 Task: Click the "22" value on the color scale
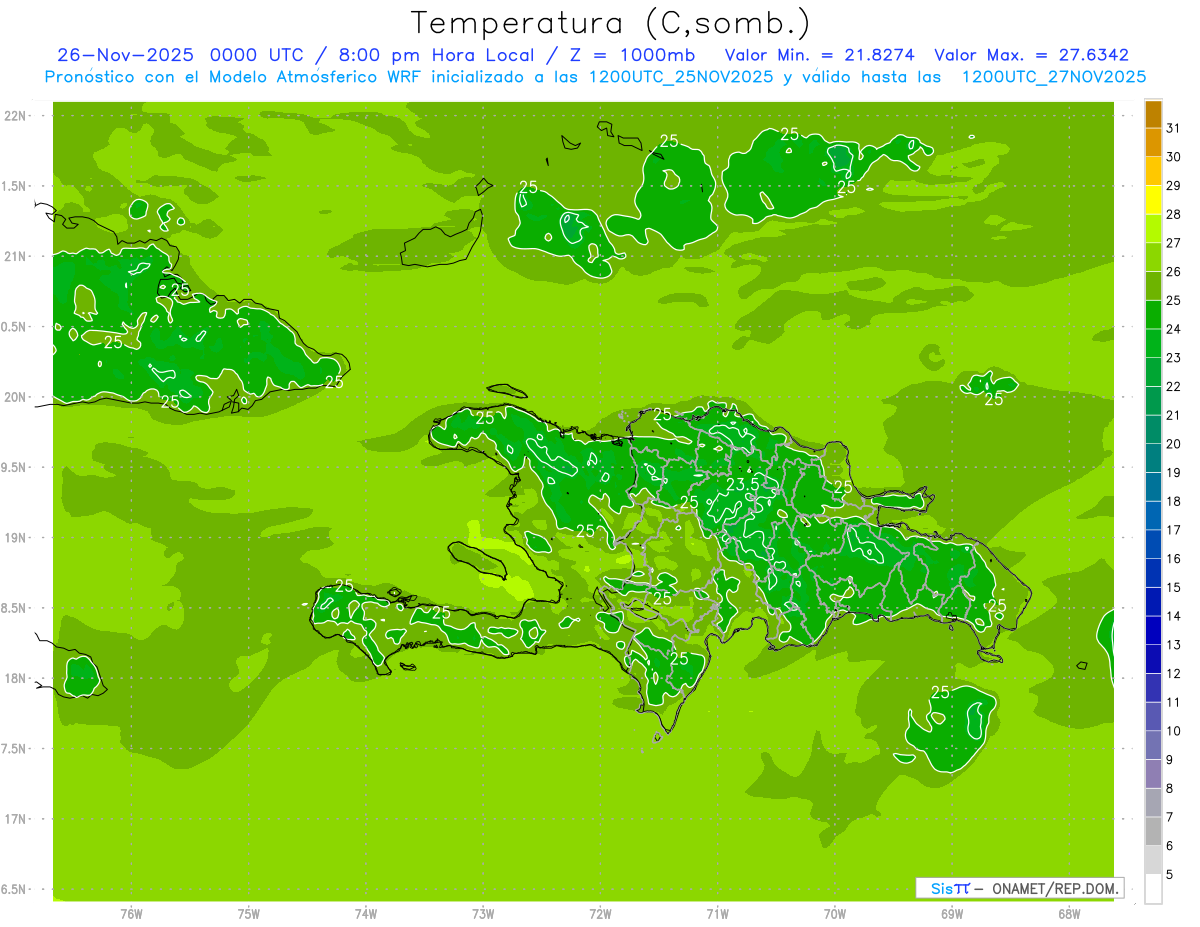[x=1174, y=387]
